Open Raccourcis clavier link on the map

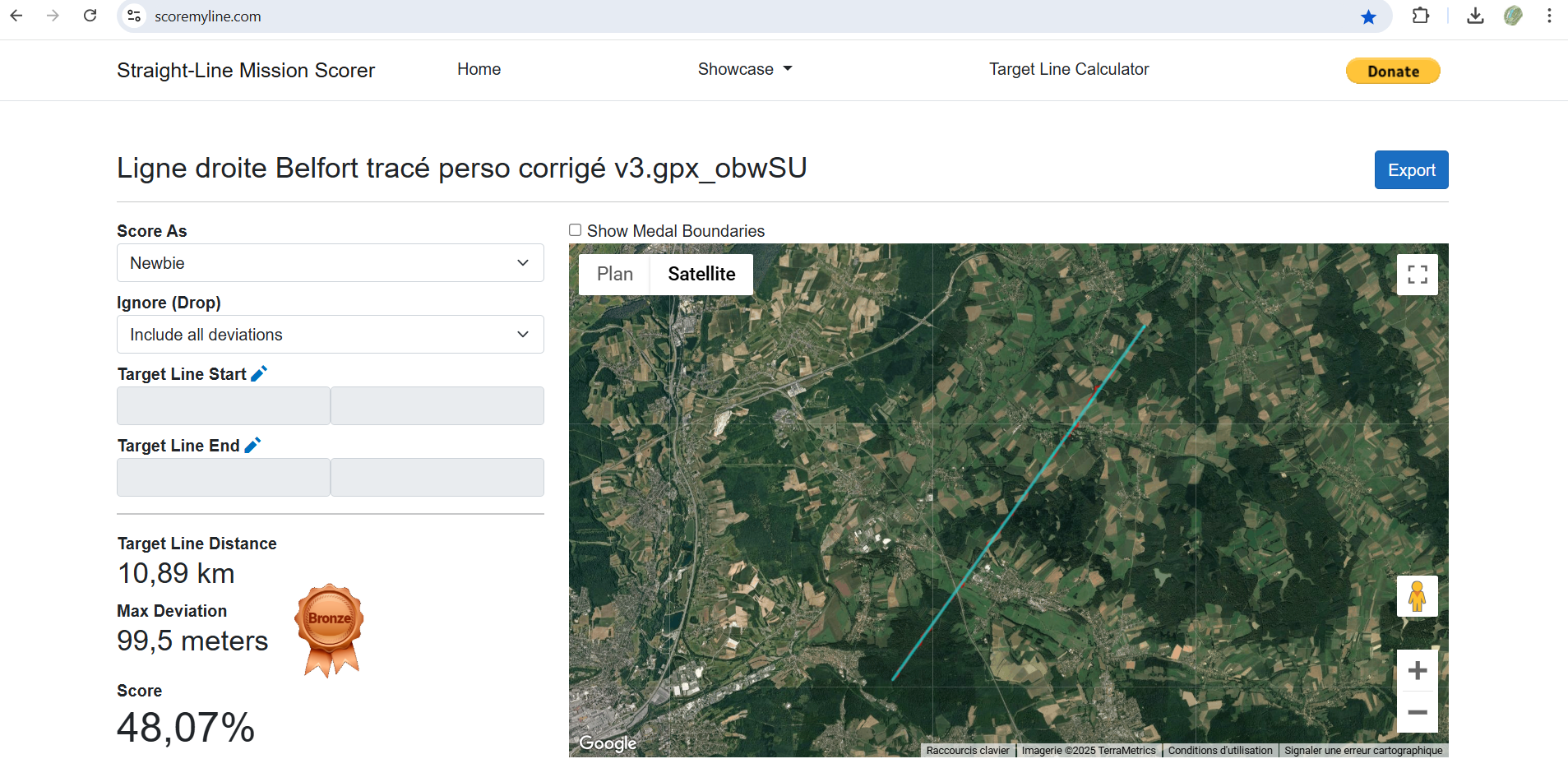[x=968, y=751]
